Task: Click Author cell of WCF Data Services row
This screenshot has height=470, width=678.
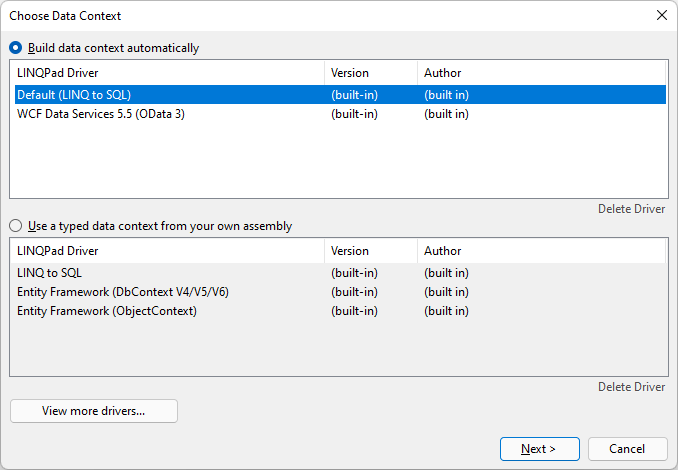Action: pos(446,114)
